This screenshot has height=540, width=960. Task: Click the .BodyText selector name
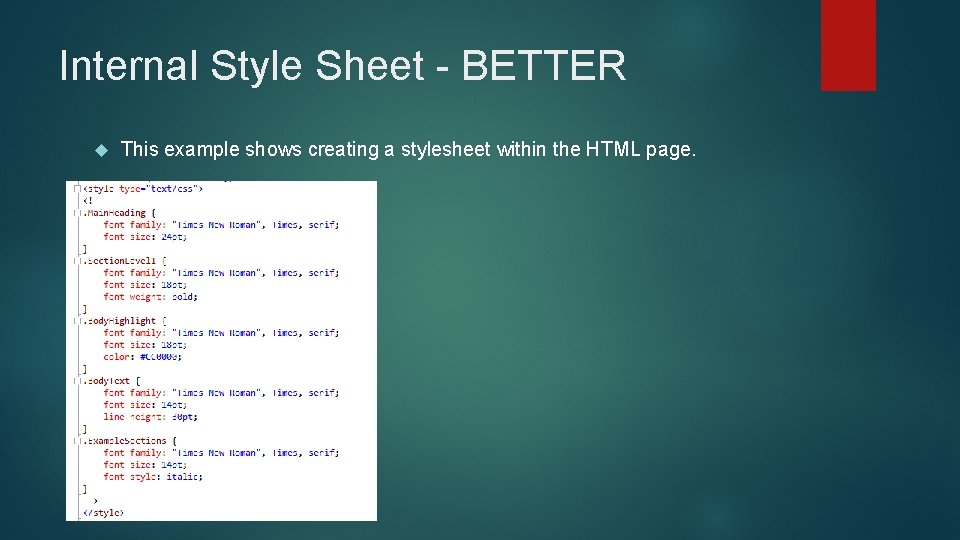[107, 381]
